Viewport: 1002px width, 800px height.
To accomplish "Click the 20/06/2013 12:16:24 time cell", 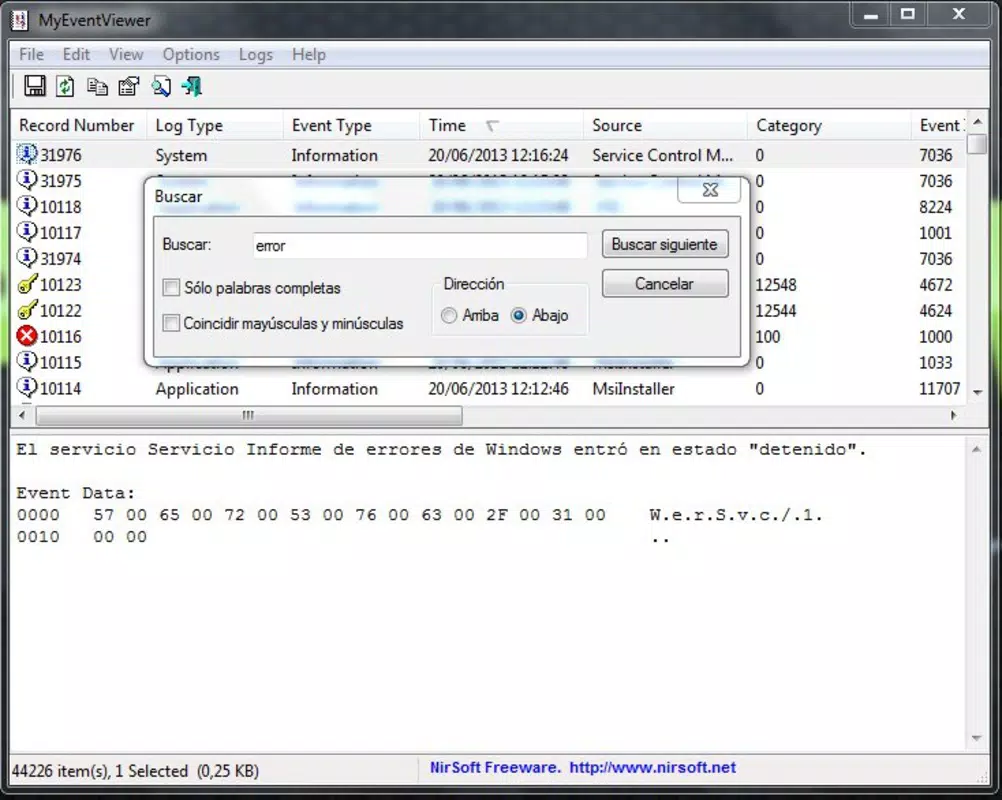I will 498,155.
